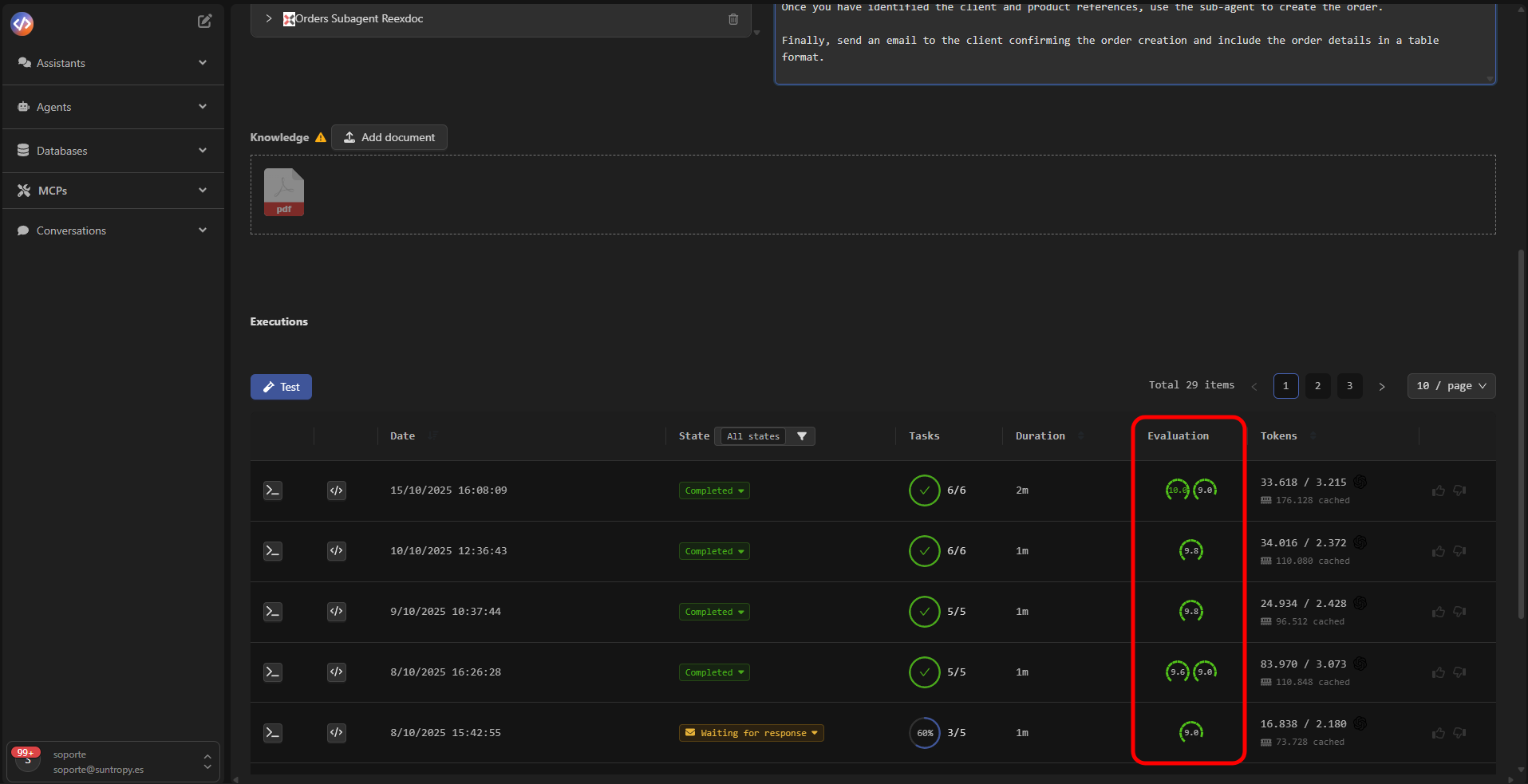Viewport: 1528px width, 784px height.
Task: Delete the Orders Subagent Reexdoc entry
Action: (733, 19)
